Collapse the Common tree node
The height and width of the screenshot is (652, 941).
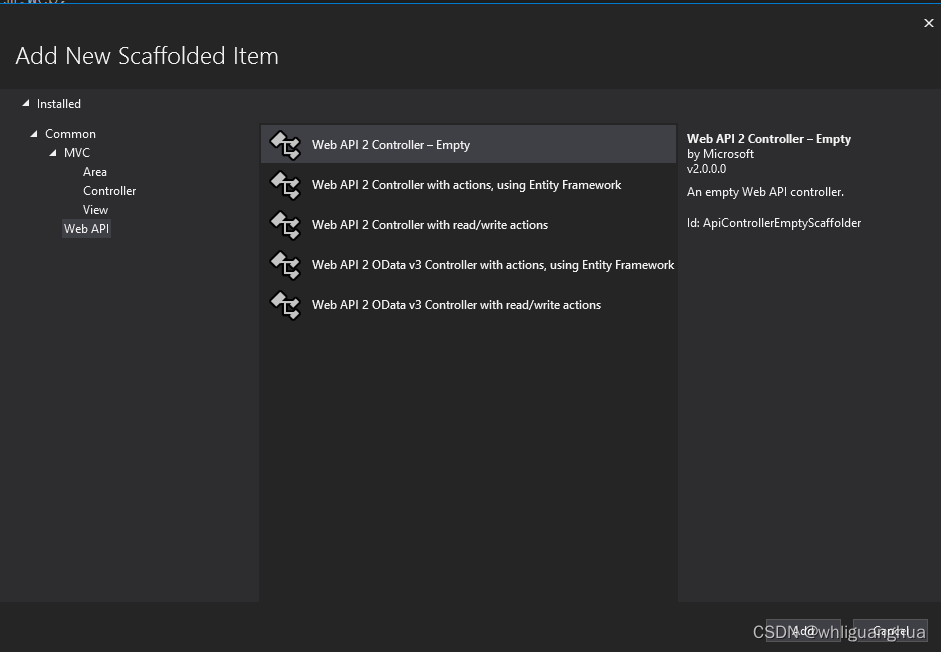(x=35, y=134)
